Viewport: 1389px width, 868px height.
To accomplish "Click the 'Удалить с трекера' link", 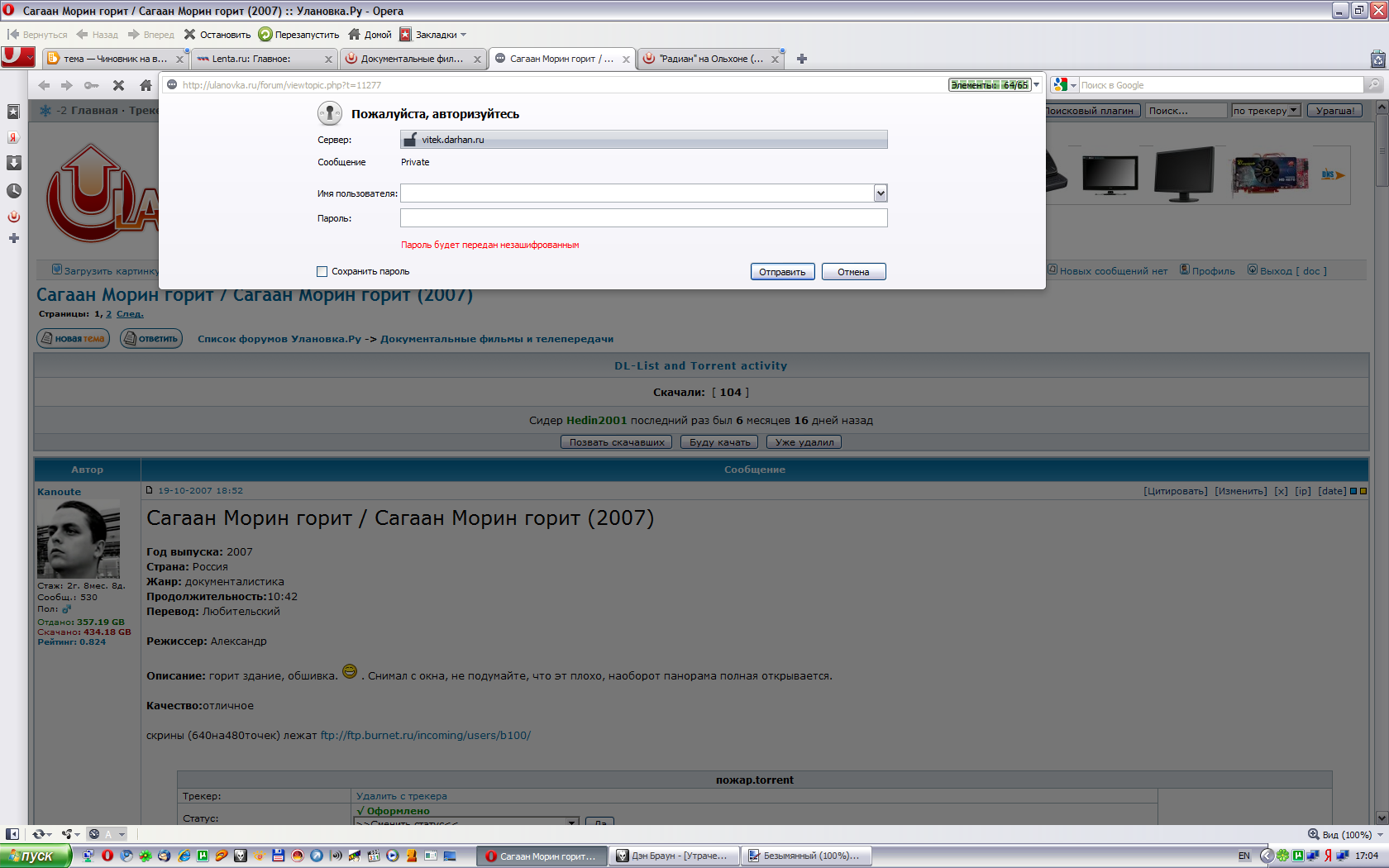I will click(x=401, y=796).
